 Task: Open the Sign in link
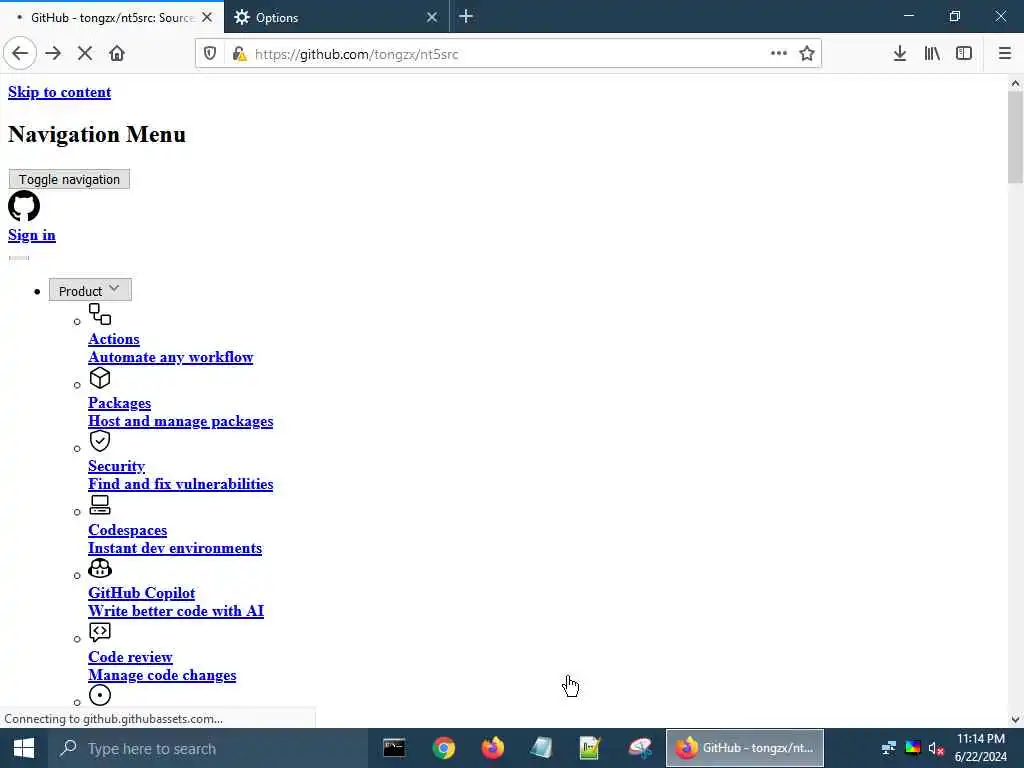point(32,235)
